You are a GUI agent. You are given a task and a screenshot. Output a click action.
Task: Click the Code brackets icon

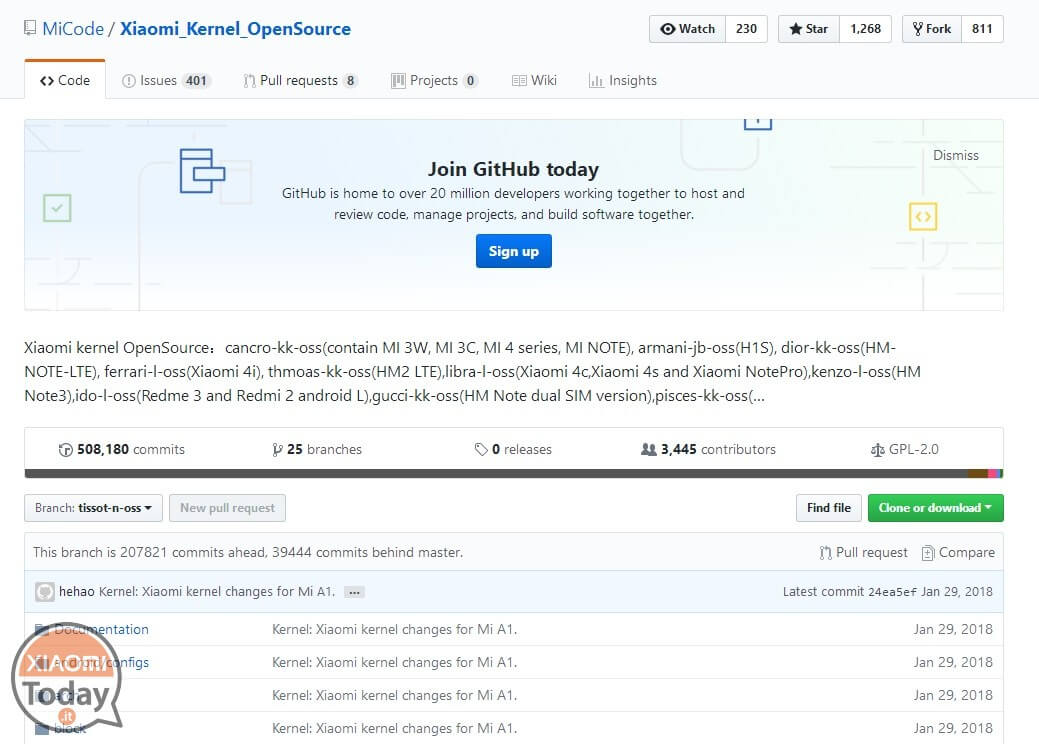47,81
